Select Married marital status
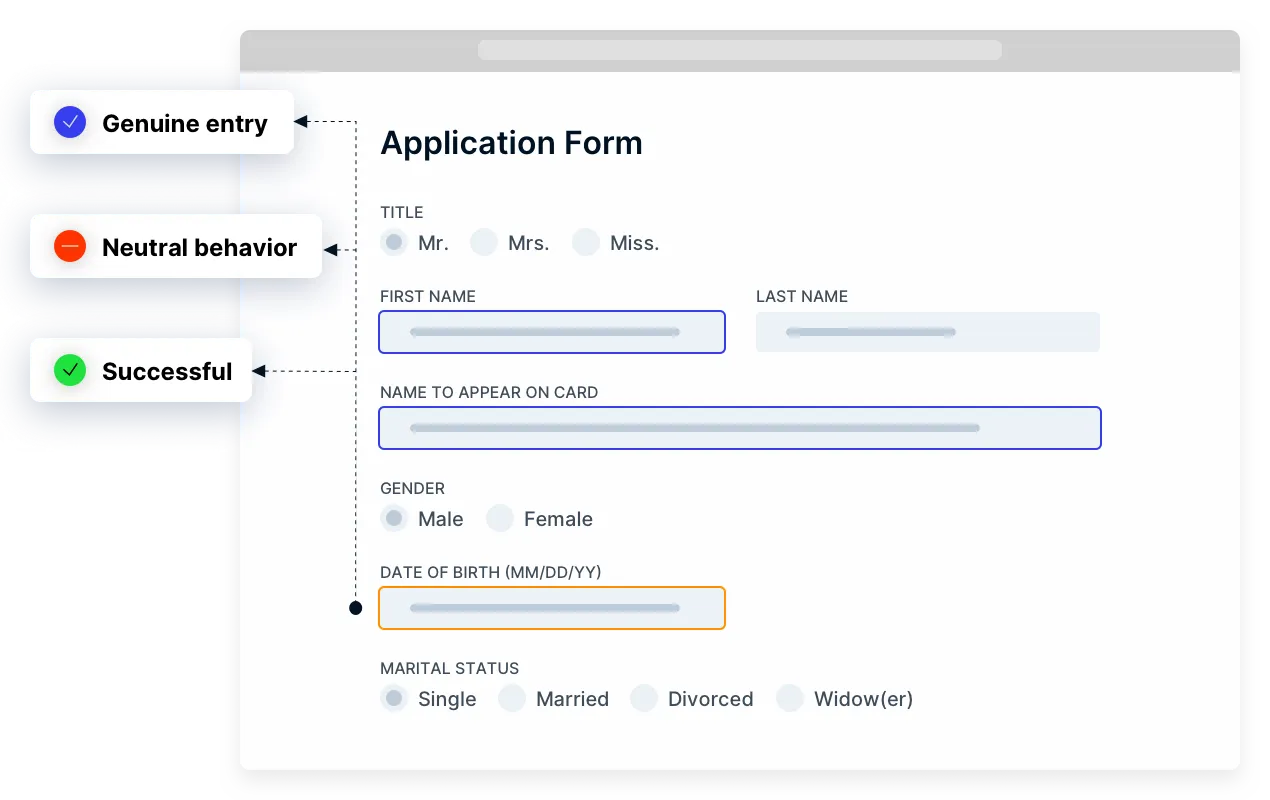 click(512, 698)
